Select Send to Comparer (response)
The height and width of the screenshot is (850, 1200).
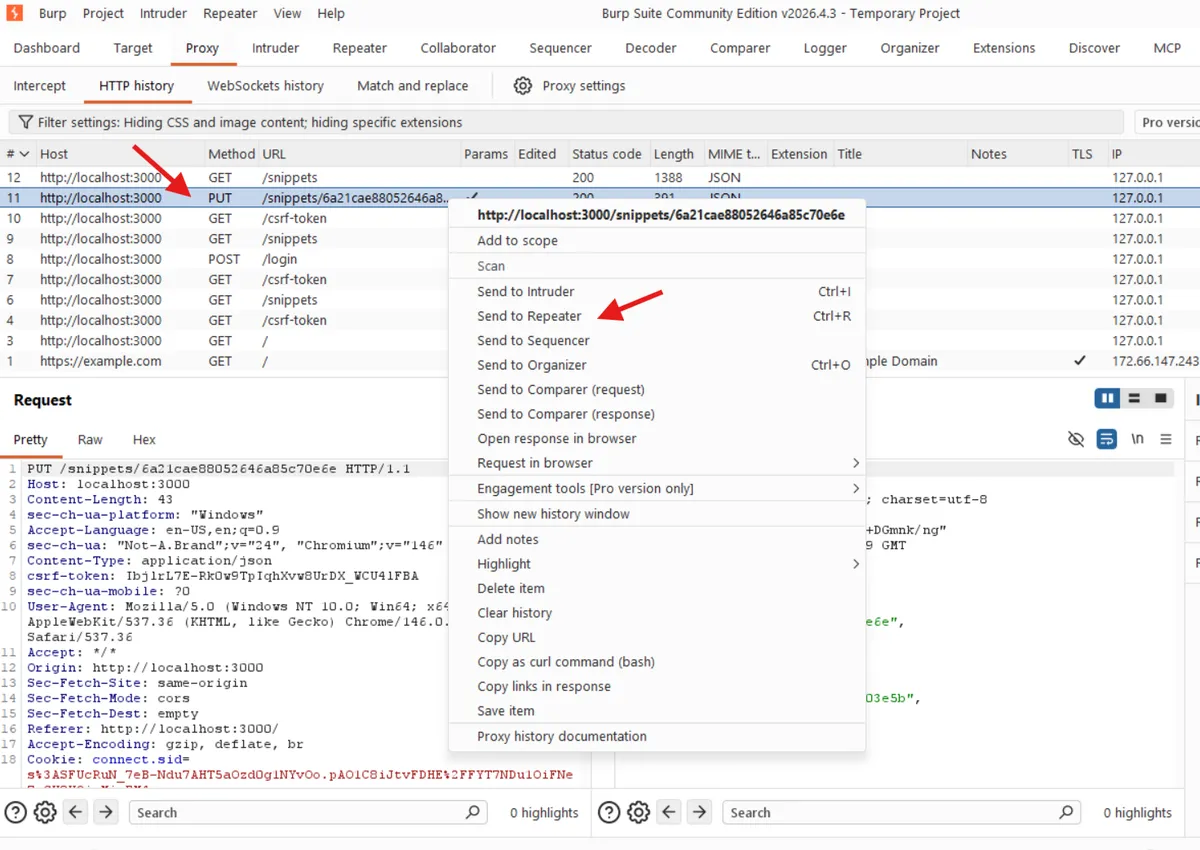pos(657,414)
